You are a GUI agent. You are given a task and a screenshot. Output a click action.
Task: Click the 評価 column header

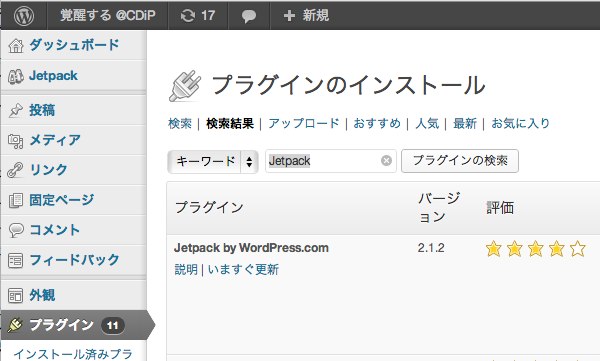500,208
